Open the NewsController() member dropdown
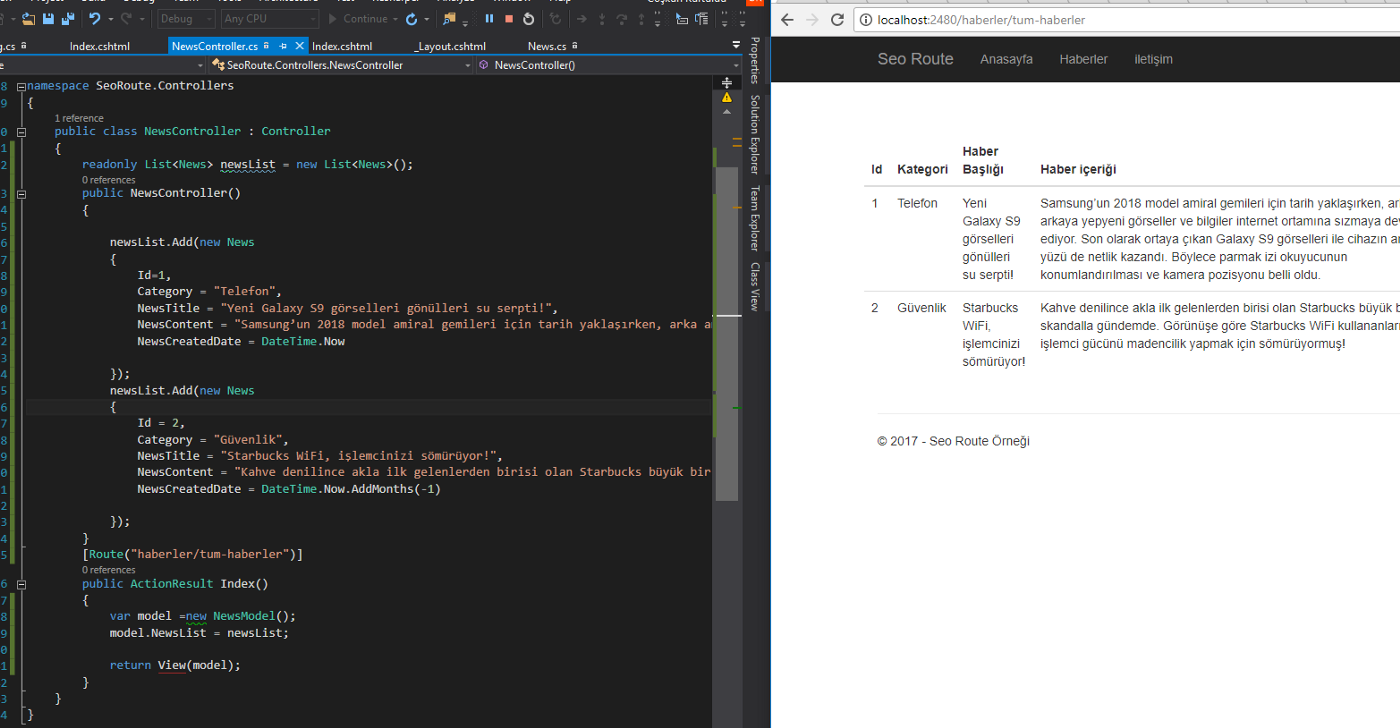Viewport: 1400px width, 728px height. coord(609,65)
